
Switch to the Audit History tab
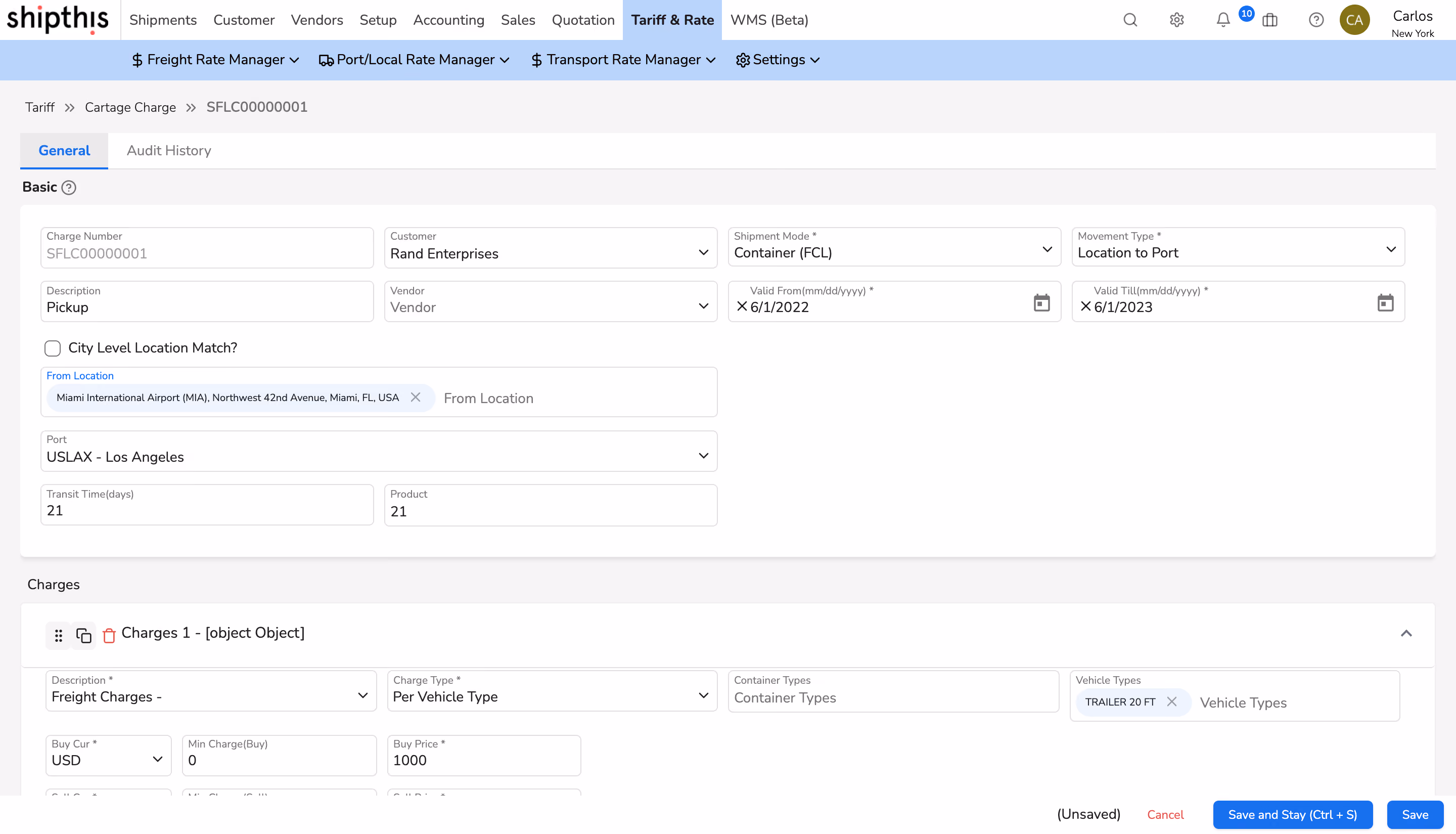169,151
